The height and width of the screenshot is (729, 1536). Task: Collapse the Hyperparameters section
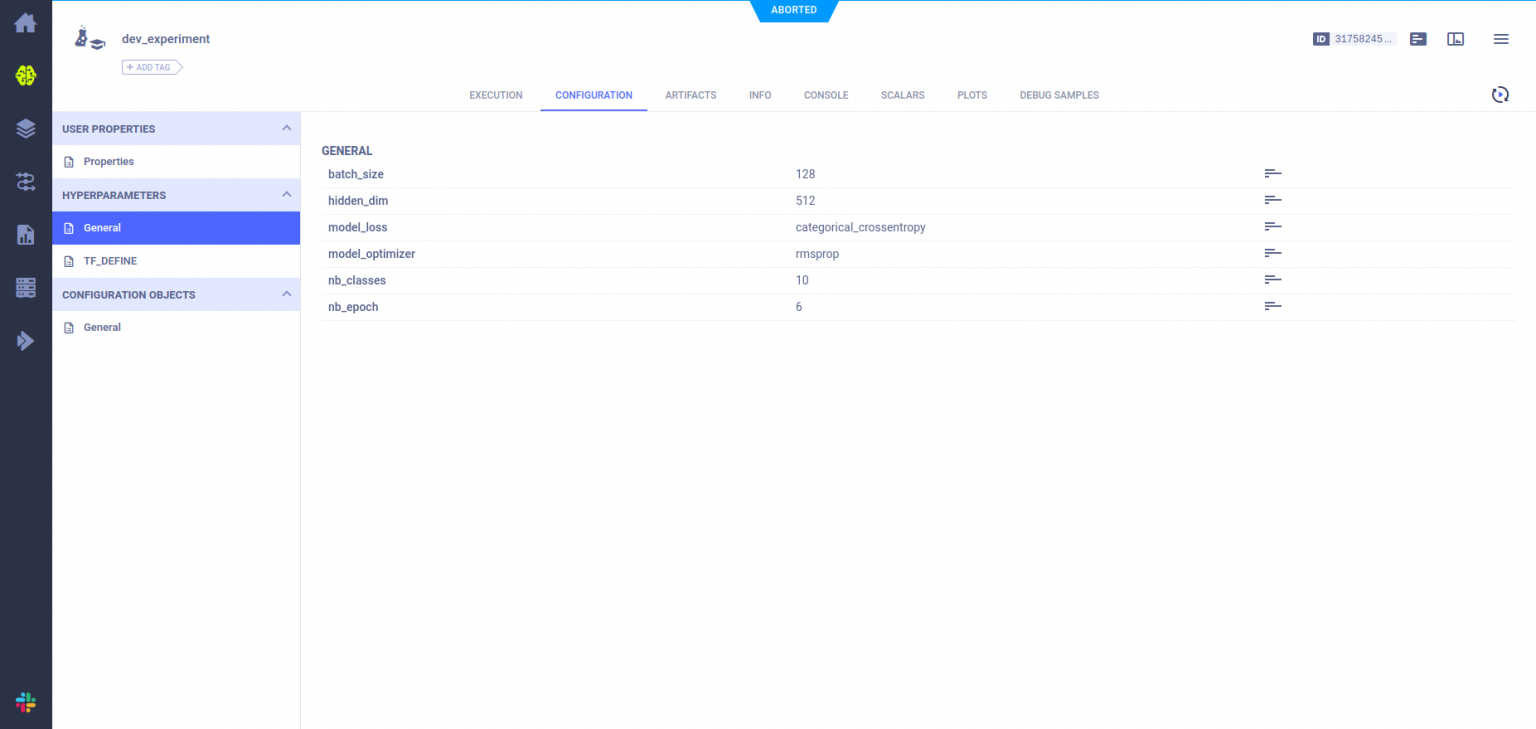286,194
